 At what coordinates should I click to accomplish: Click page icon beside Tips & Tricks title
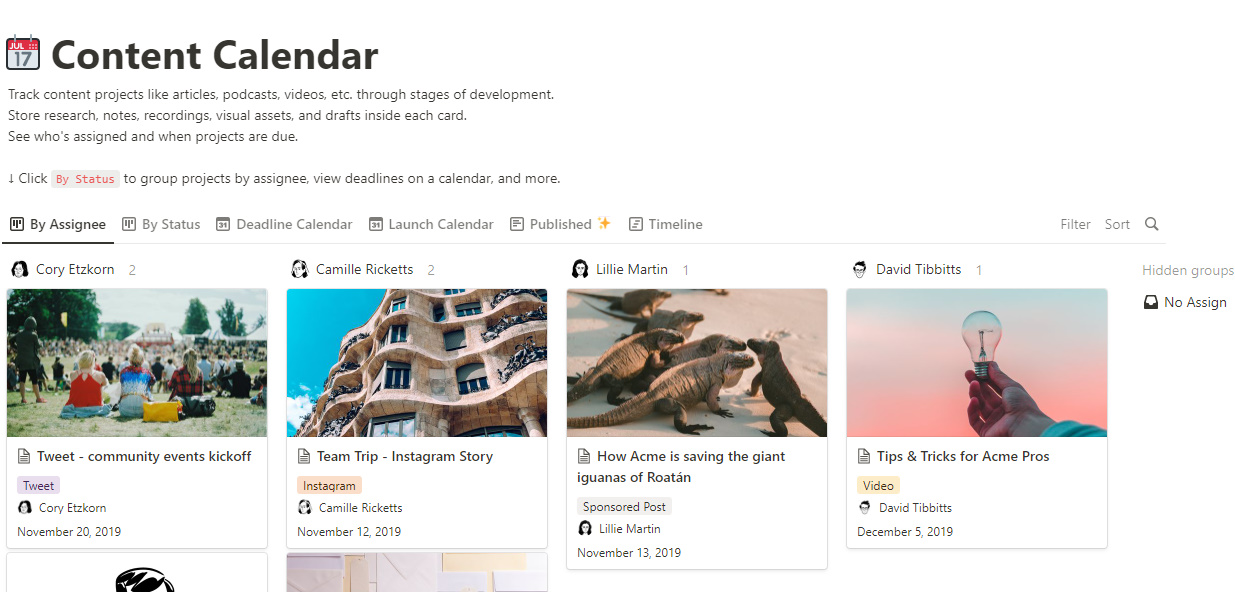point(865,456)
